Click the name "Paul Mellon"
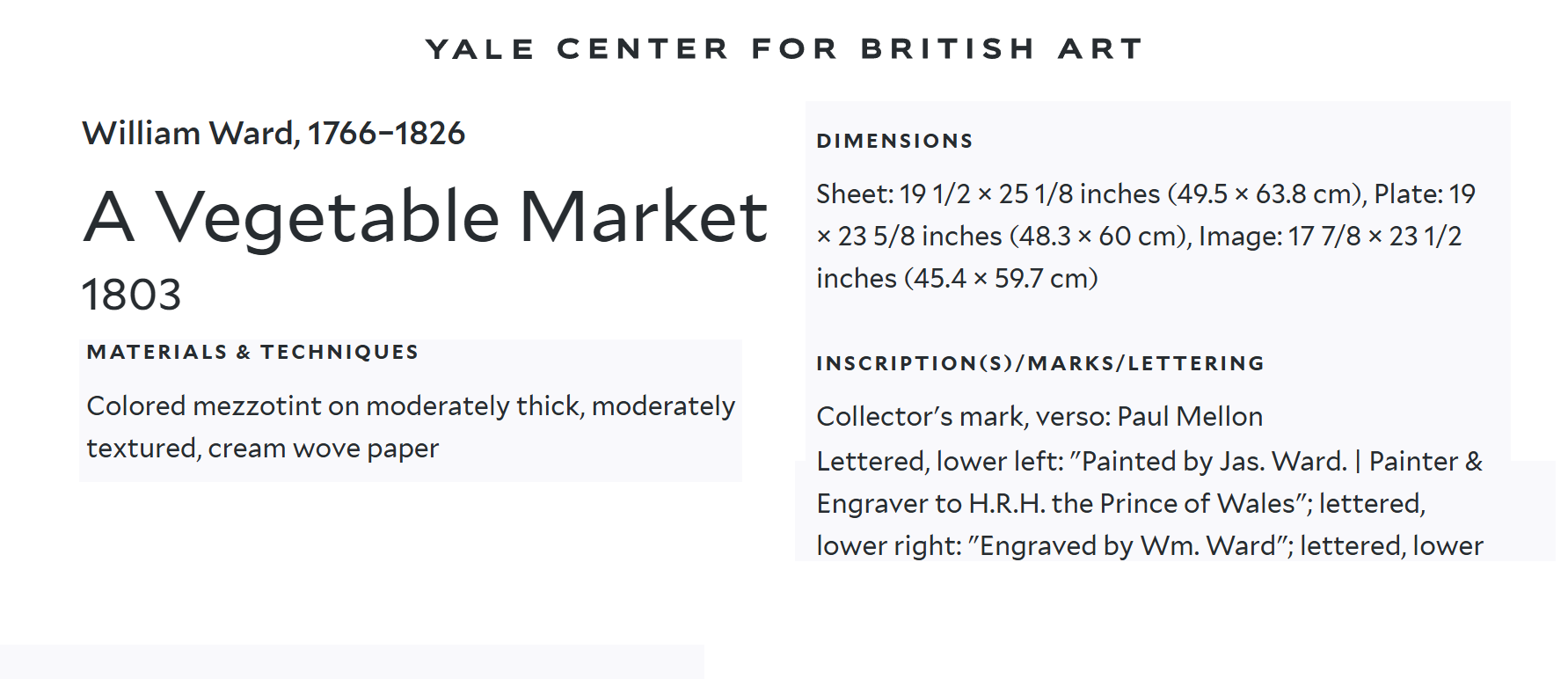Image resolution: width=1568 pixels, height=679 pixels. coord(1190,416)
